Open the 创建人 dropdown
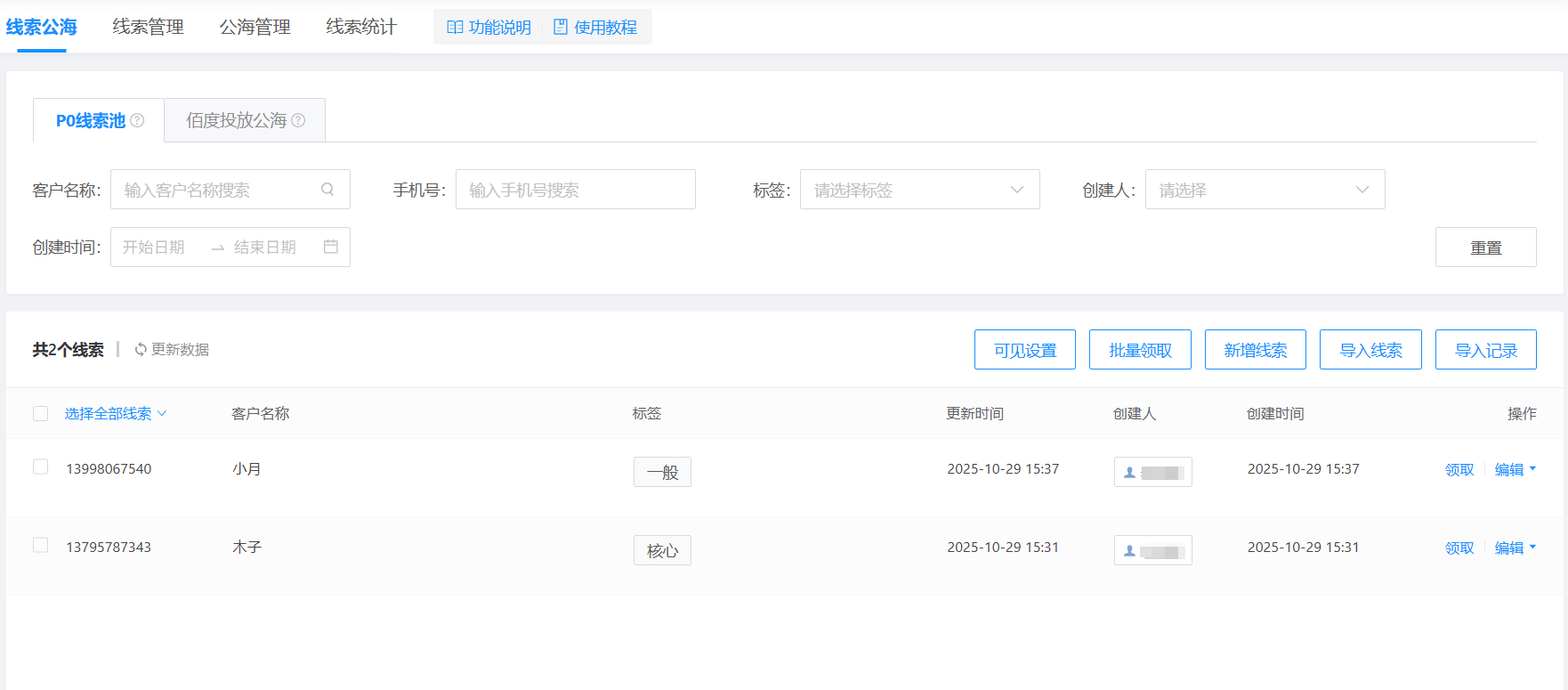The width and height of the screenshot is (1568, 690). coord(1264,190)
